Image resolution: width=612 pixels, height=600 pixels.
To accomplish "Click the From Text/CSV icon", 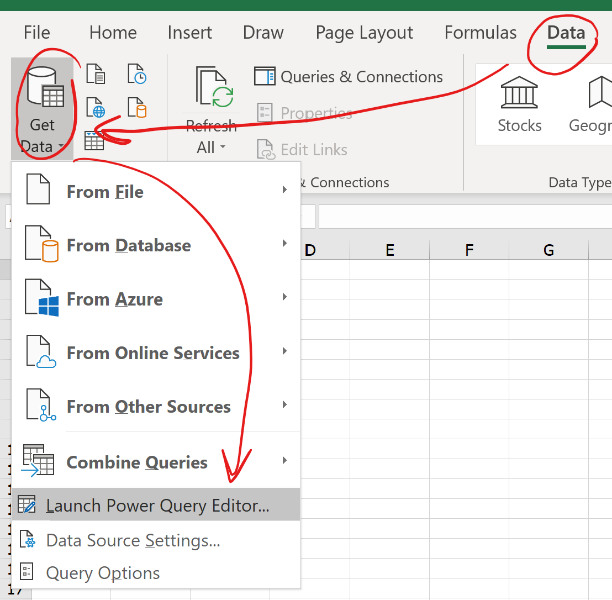I will click(95, 74).
